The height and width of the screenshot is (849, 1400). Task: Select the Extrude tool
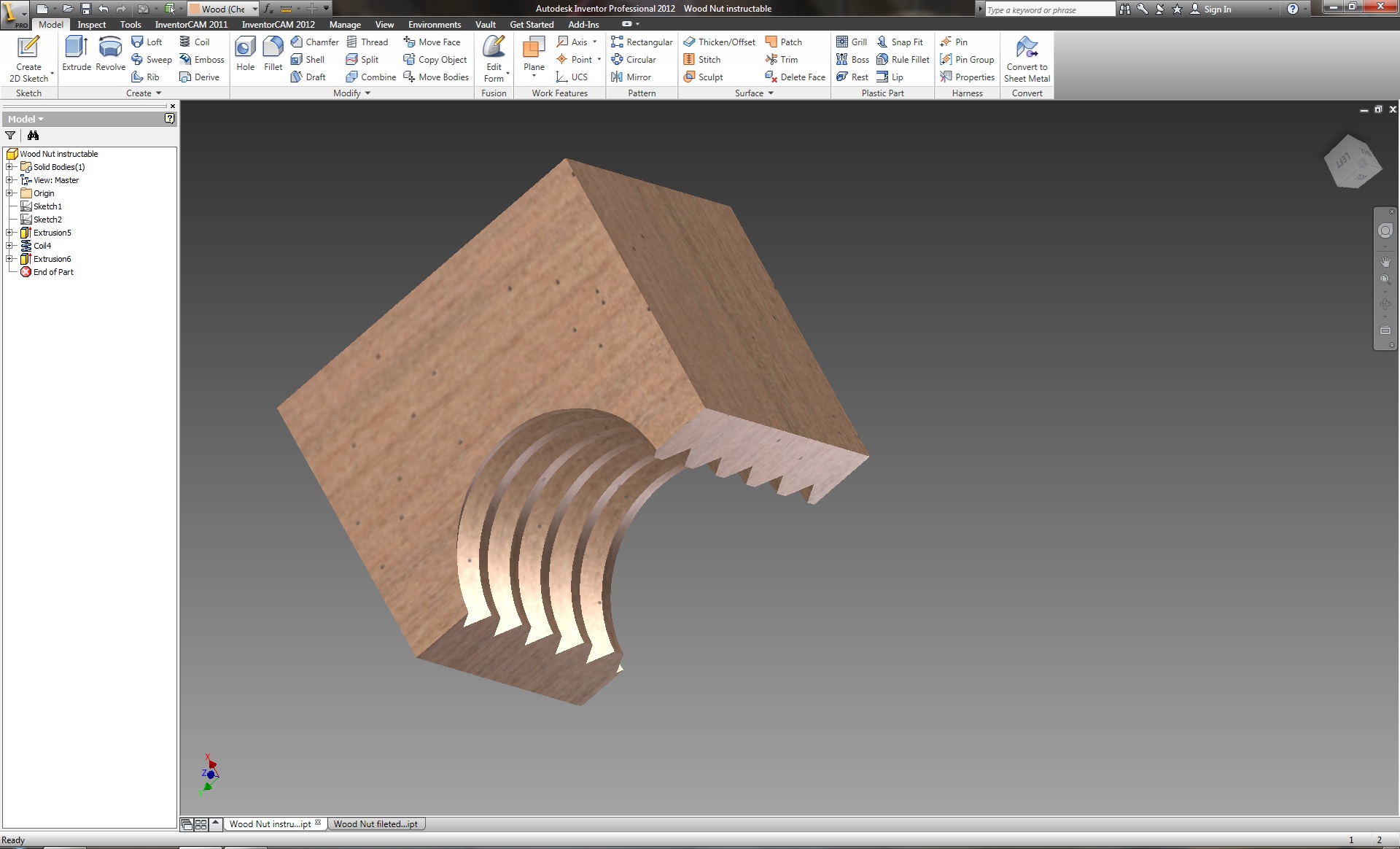click(x=77, y=53)
